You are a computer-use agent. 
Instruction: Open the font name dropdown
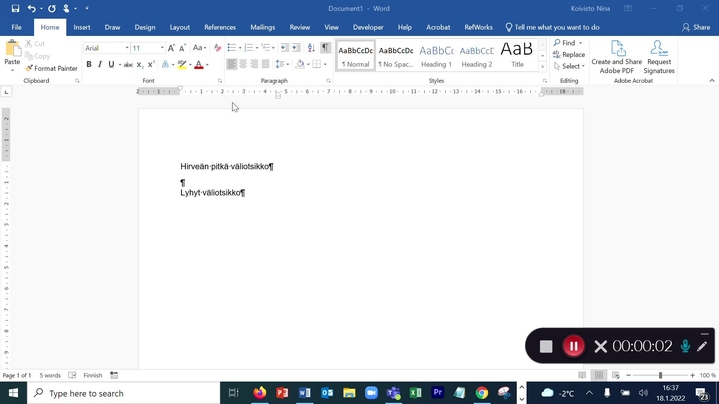tap(127, 48)
